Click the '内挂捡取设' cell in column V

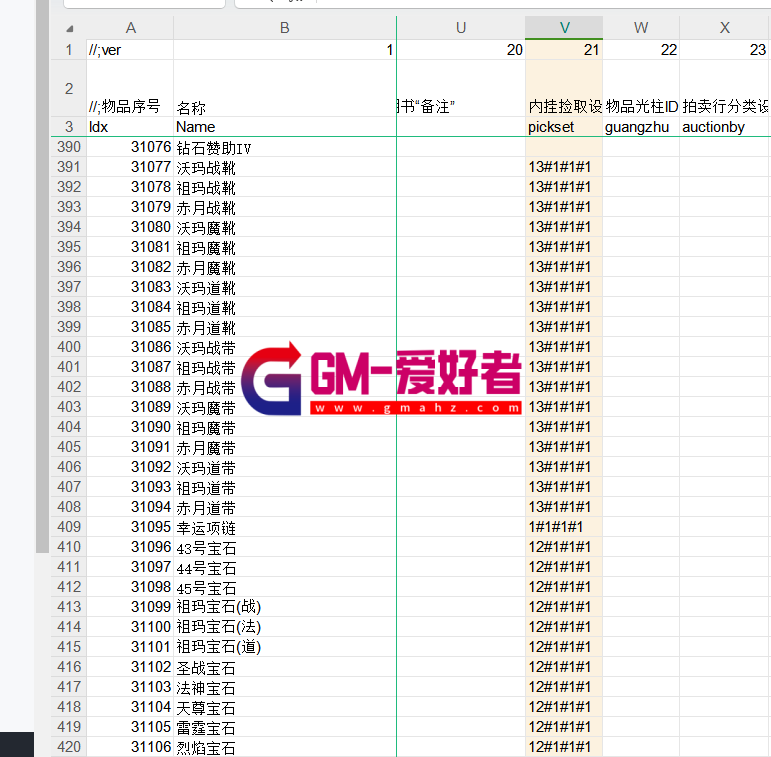(x=564, y=88)
